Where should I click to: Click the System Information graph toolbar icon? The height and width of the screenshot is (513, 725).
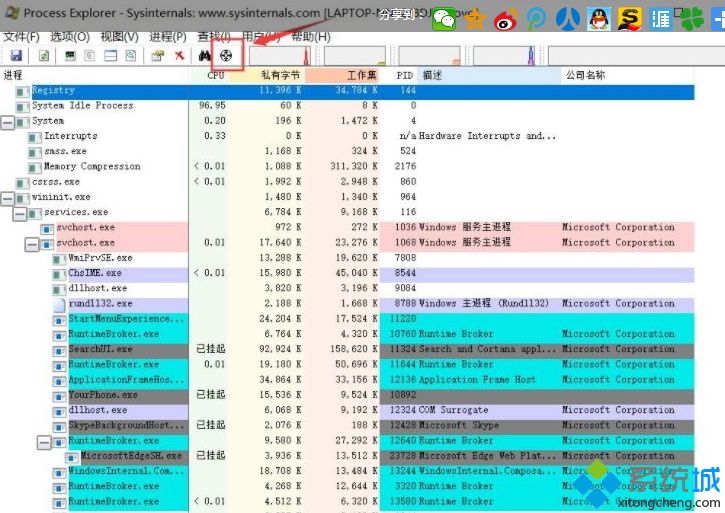pyautogui.click(x=70, y=56)
